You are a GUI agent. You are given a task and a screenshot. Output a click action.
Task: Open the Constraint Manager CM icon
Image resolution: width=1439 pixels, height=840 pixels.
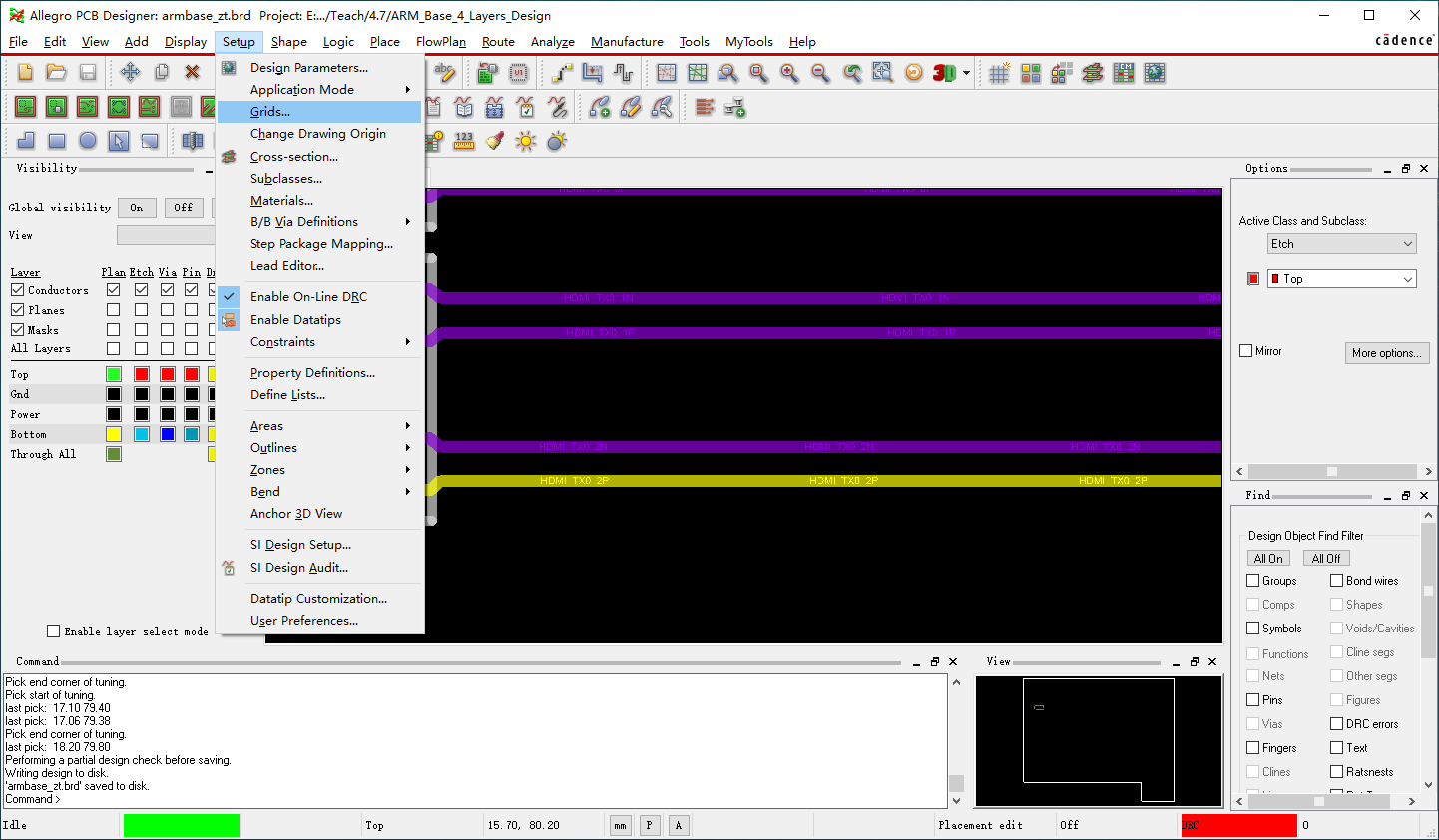pyautogui.click(x=1124, y=72)
